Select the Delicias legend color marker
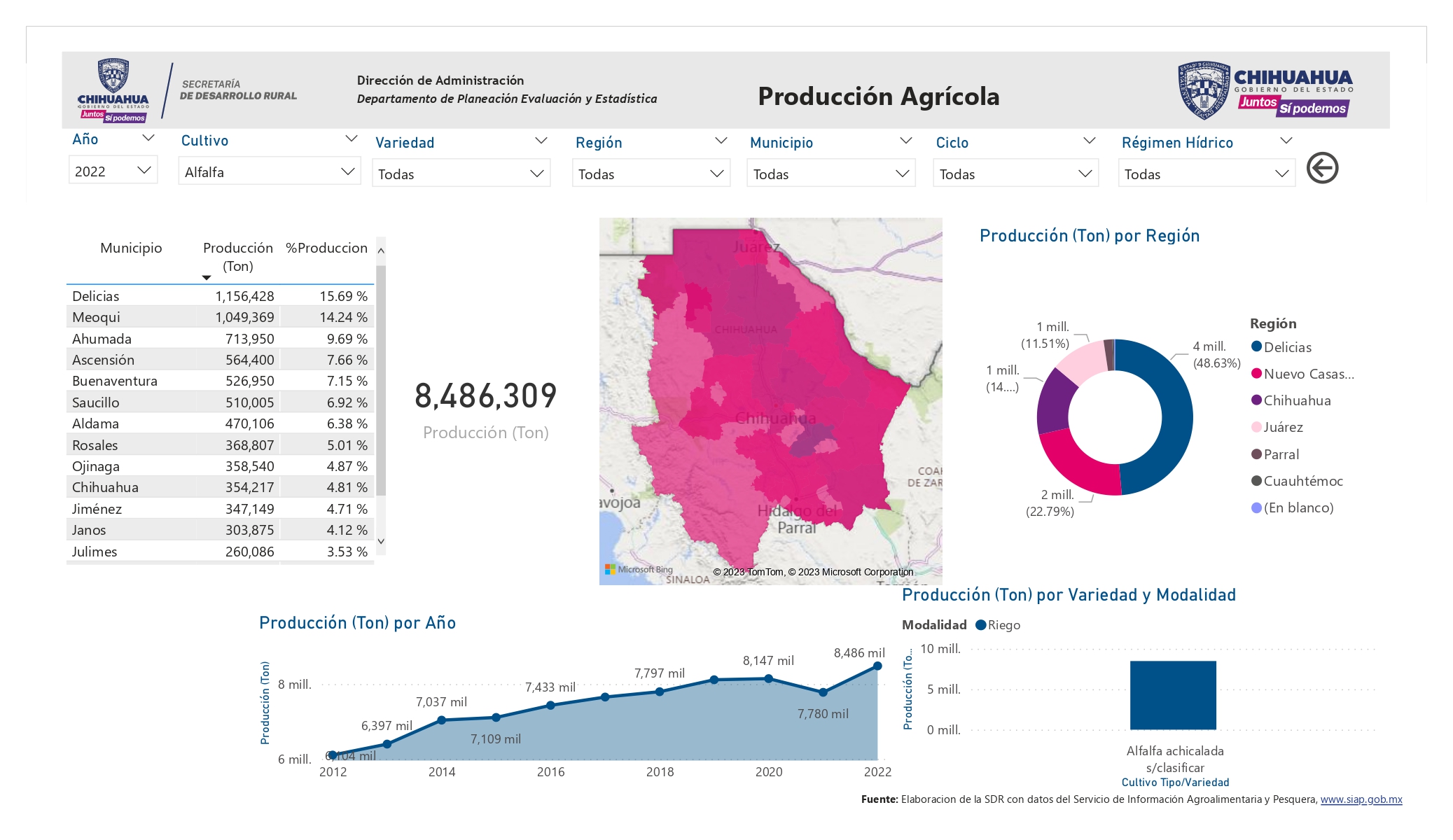This screenshot has height=840, width=1453. (x=1256, y=346)
